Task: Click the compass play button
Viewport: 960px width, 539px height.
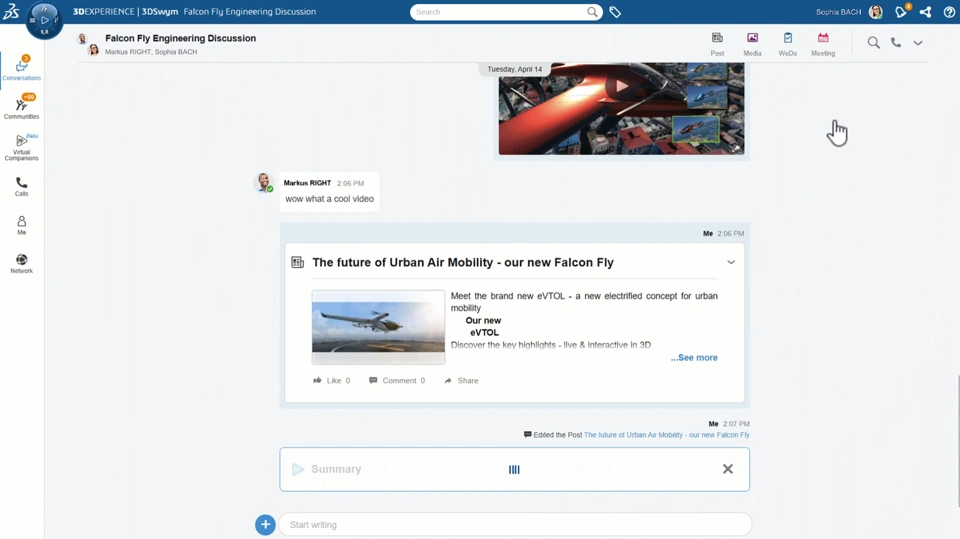Action: (x=45, y=20)
